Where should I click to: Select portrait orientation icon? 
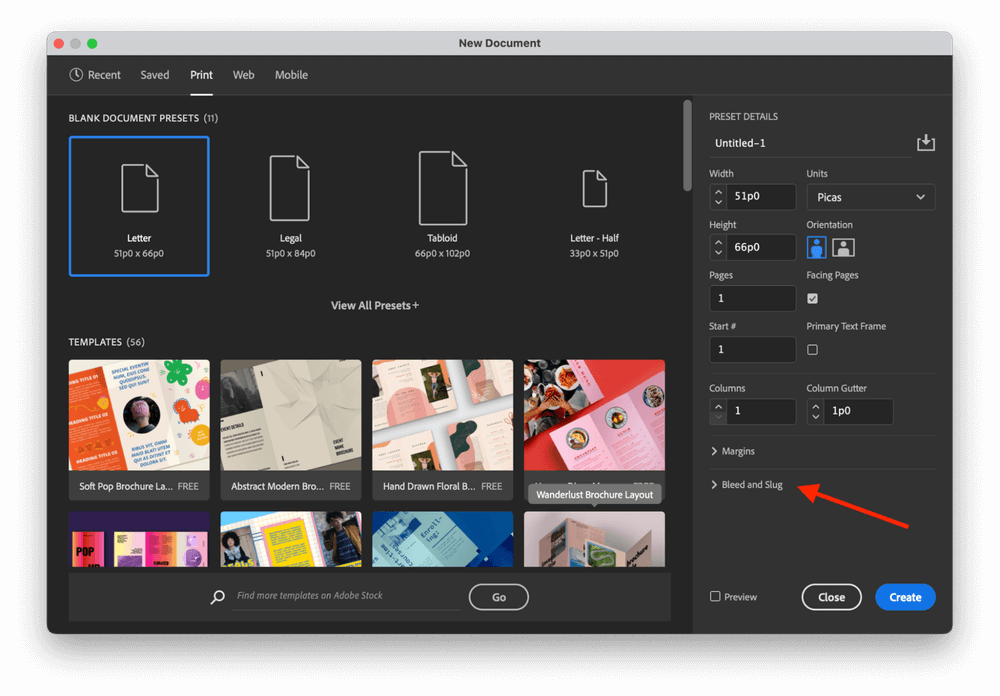point(818,247)
